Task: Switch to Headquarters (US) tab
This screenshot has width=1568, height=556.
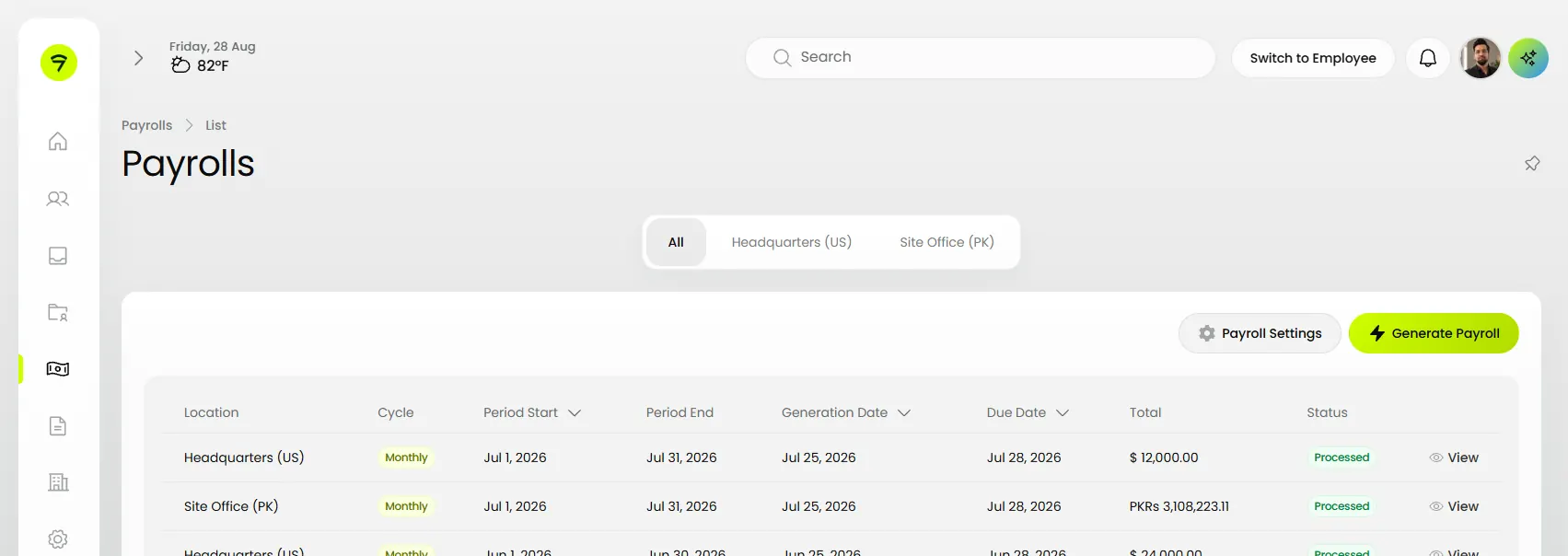Action: [792, 242]
